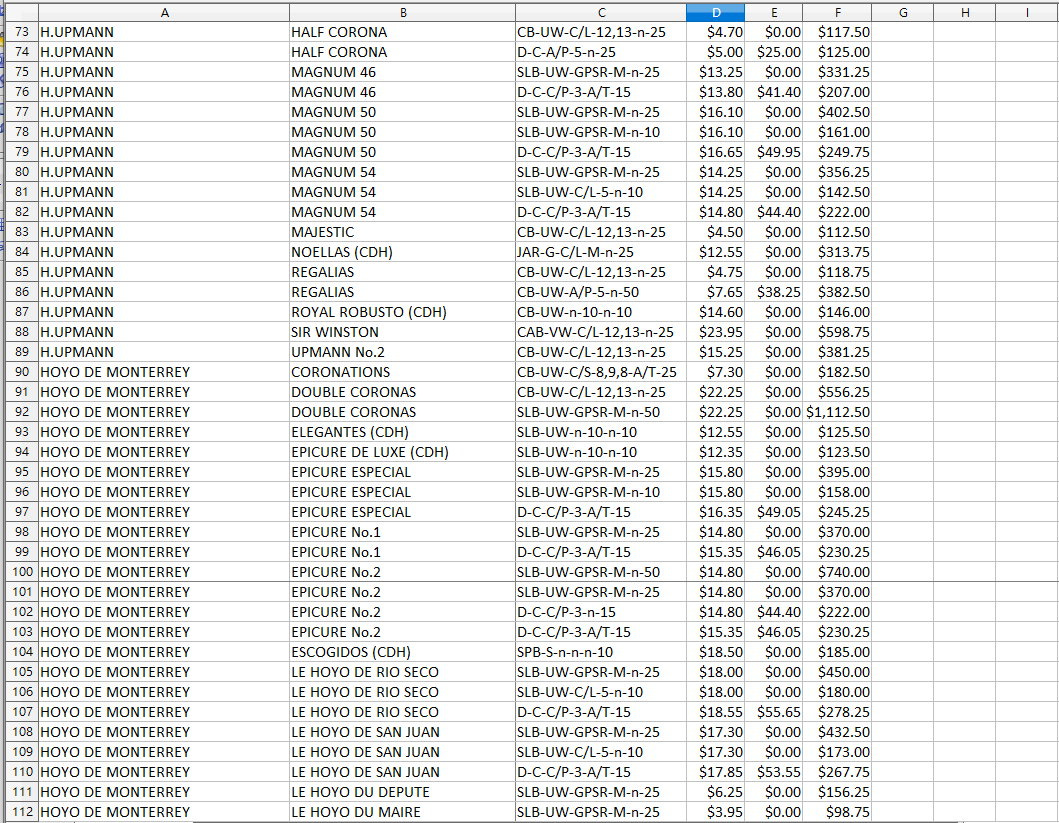Click cell ROYAL ROBUSTO (CDH)
Image resolution: width=1059 pixels, height=823 pixels.
pos(403,312)
